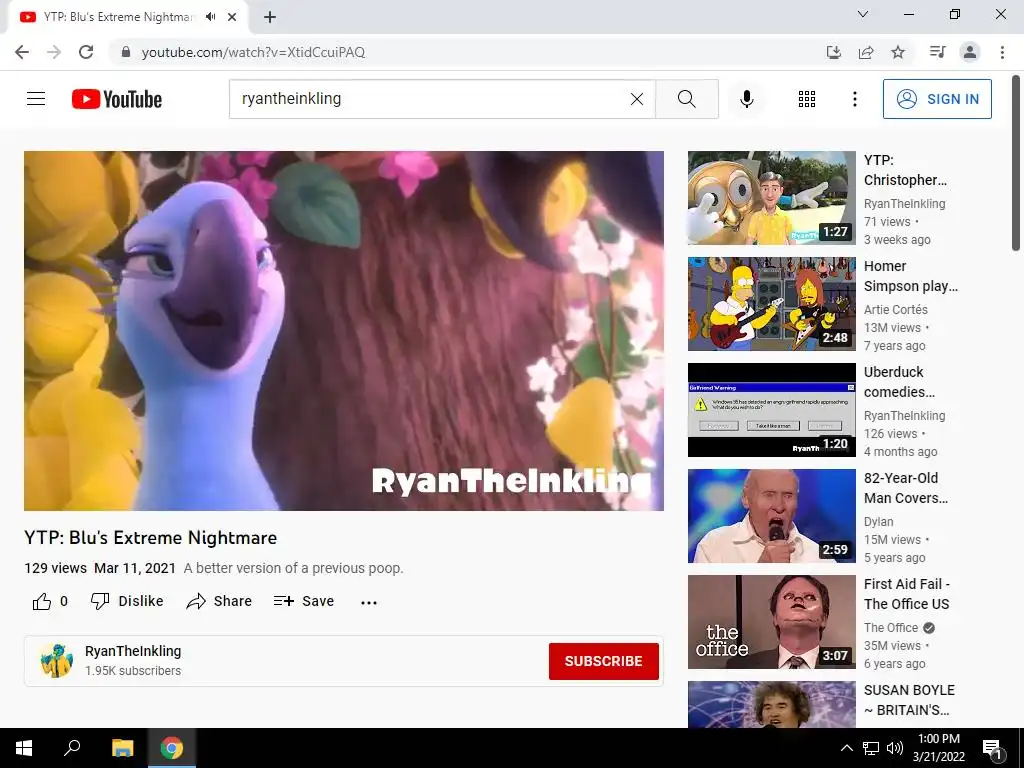Open Windows Start menu
1024x768 pixels.
click(24, 748)
